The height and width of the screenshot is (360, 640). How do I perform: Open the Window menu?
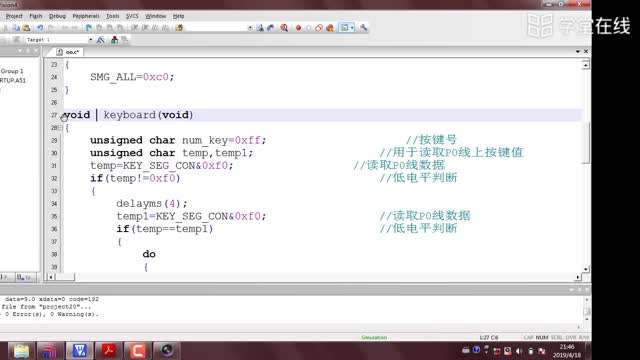[156, 16]
